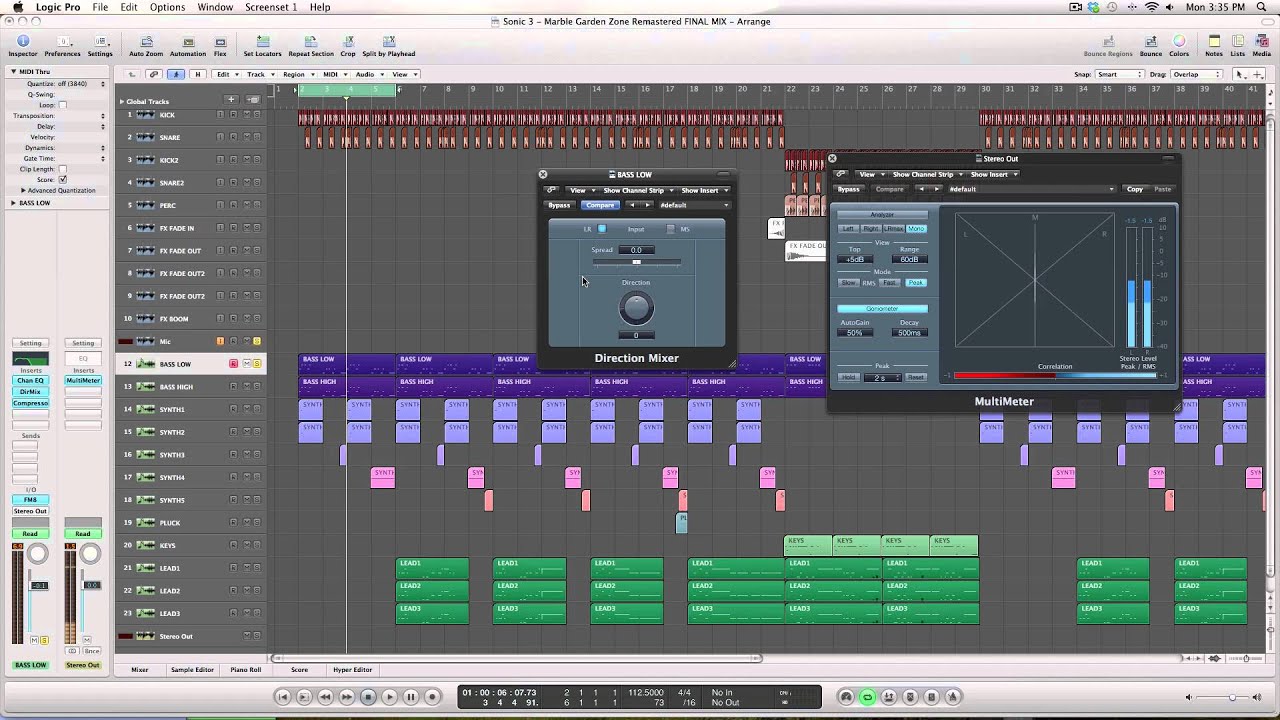This screenshot has width=1280, height=720.
Task: Solo the SNARE track
Action: (x=257, y=137)
